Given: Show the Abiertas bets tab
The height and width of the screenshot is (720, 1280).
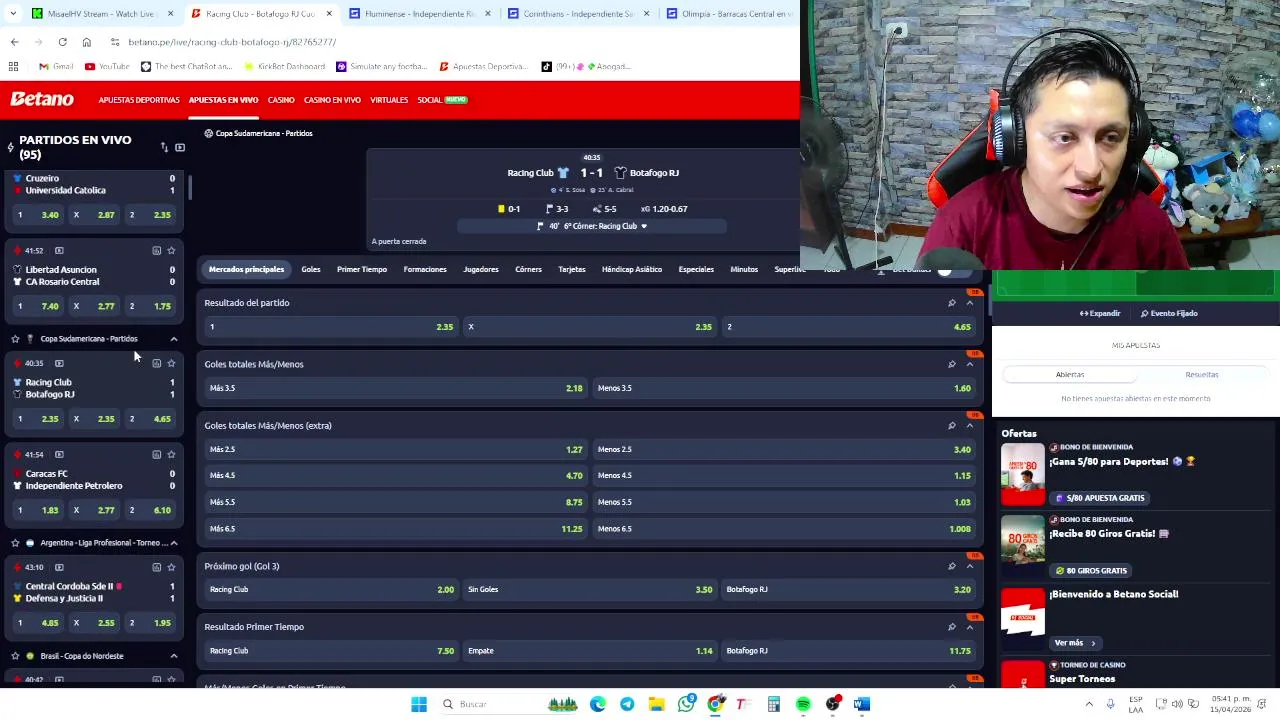Looking at the screenshot, I should 1070,374.
